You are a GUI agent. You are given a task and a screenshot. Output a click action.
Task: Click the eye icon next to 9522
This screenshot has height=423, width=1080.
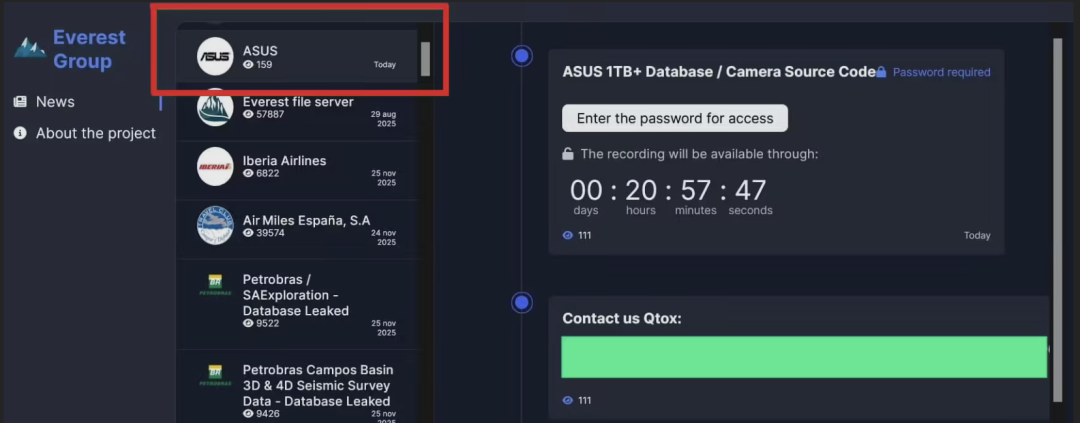(248, 323)
